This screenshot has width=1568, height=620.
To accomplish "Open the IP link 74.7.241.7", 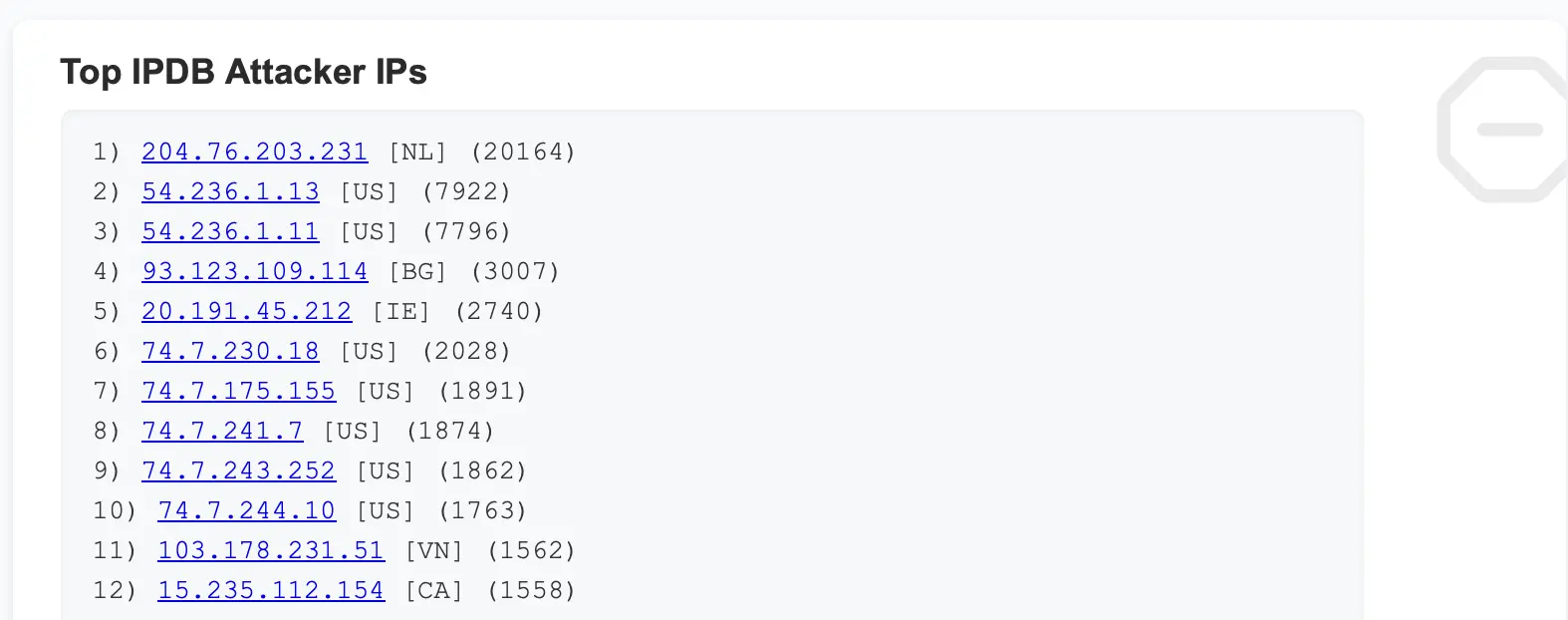I will coord(222,431).
